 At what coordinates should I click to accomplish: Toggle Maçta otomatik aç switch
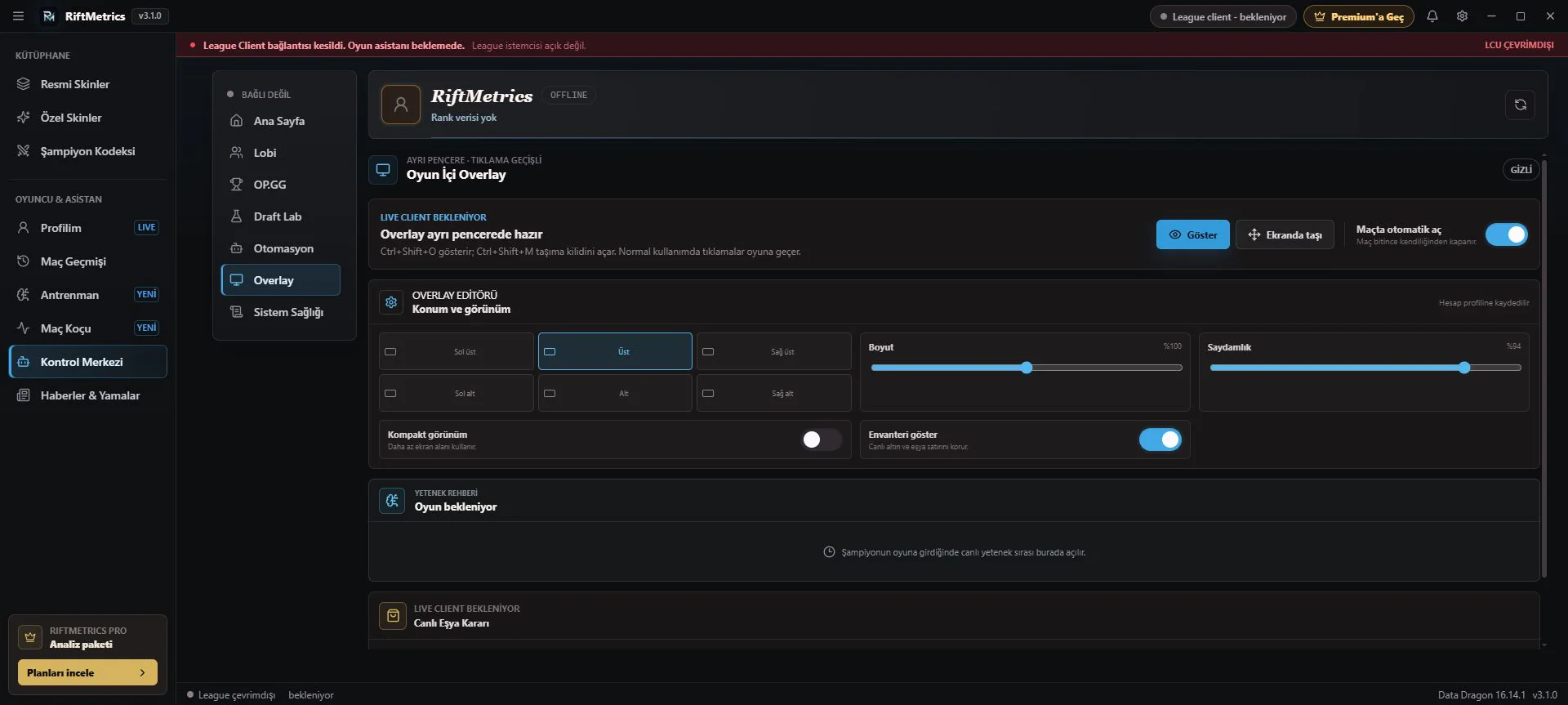coord(1507,234)
